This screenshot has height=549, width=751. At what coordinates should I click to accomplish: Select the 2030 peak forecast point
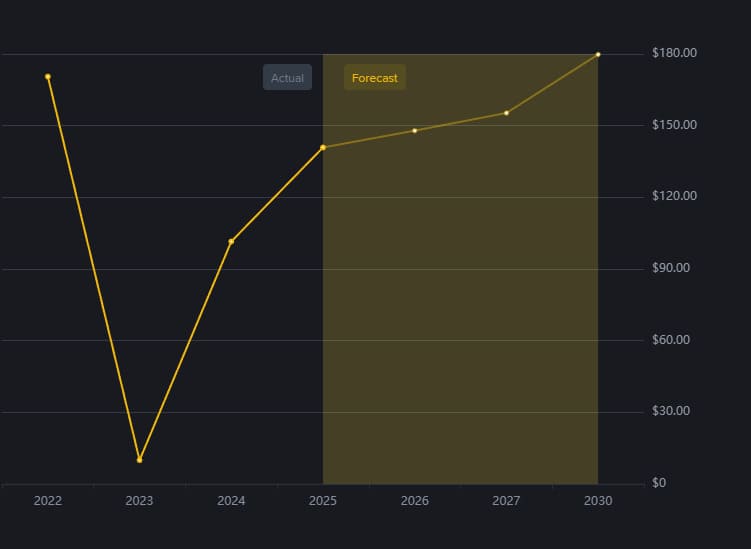598,54
